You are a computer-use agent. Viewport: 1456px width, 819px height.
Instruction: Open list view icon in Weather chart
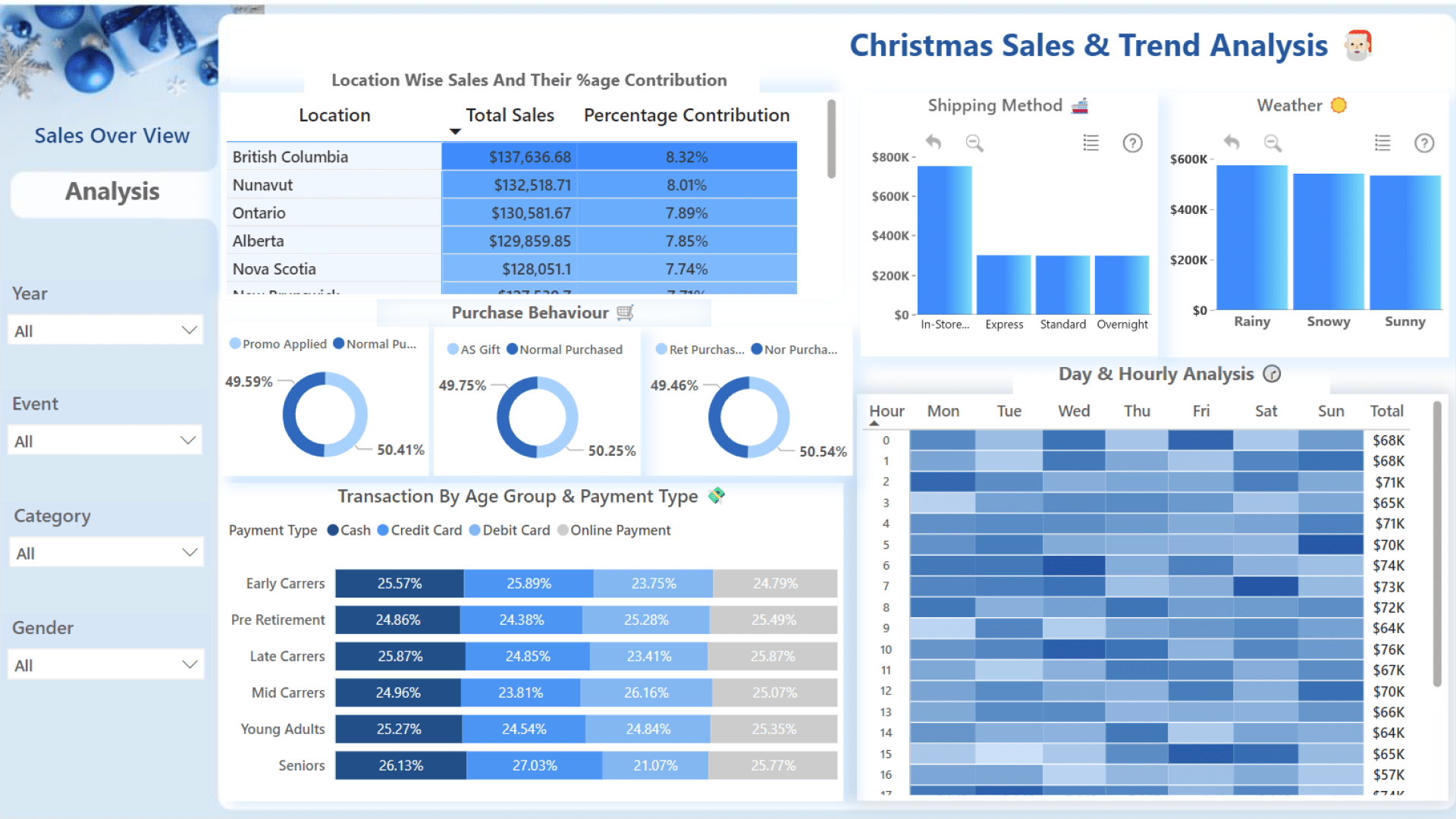tap(1382, 143)
